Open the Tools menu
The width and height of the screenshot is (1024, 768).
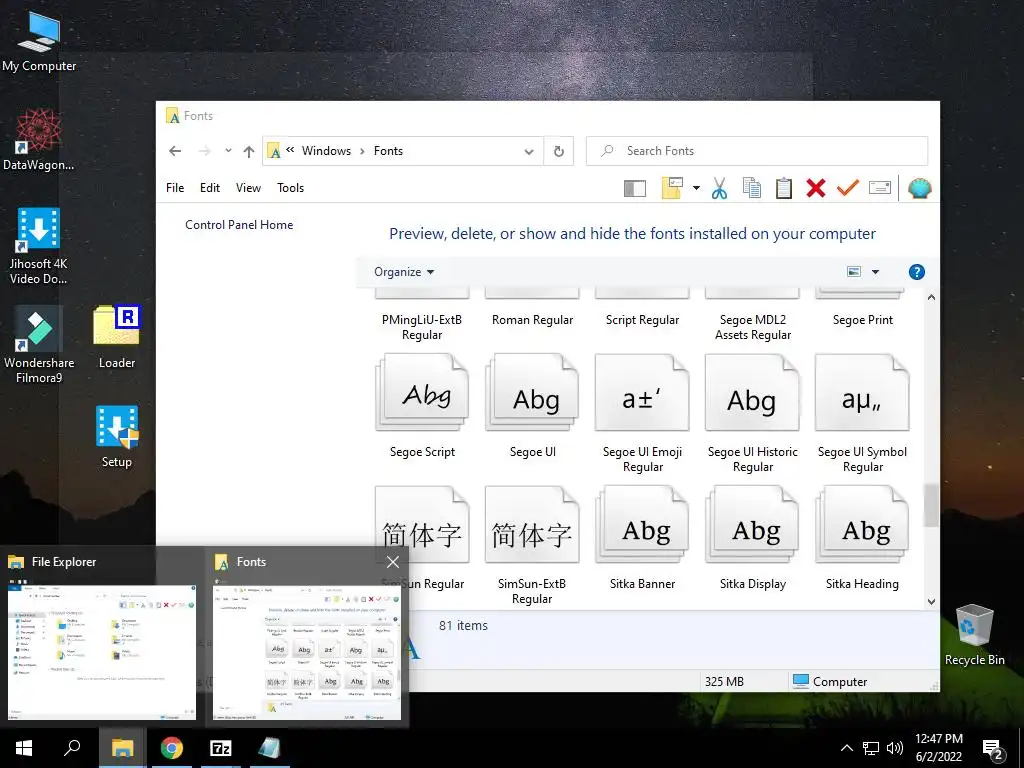(290, 188)
